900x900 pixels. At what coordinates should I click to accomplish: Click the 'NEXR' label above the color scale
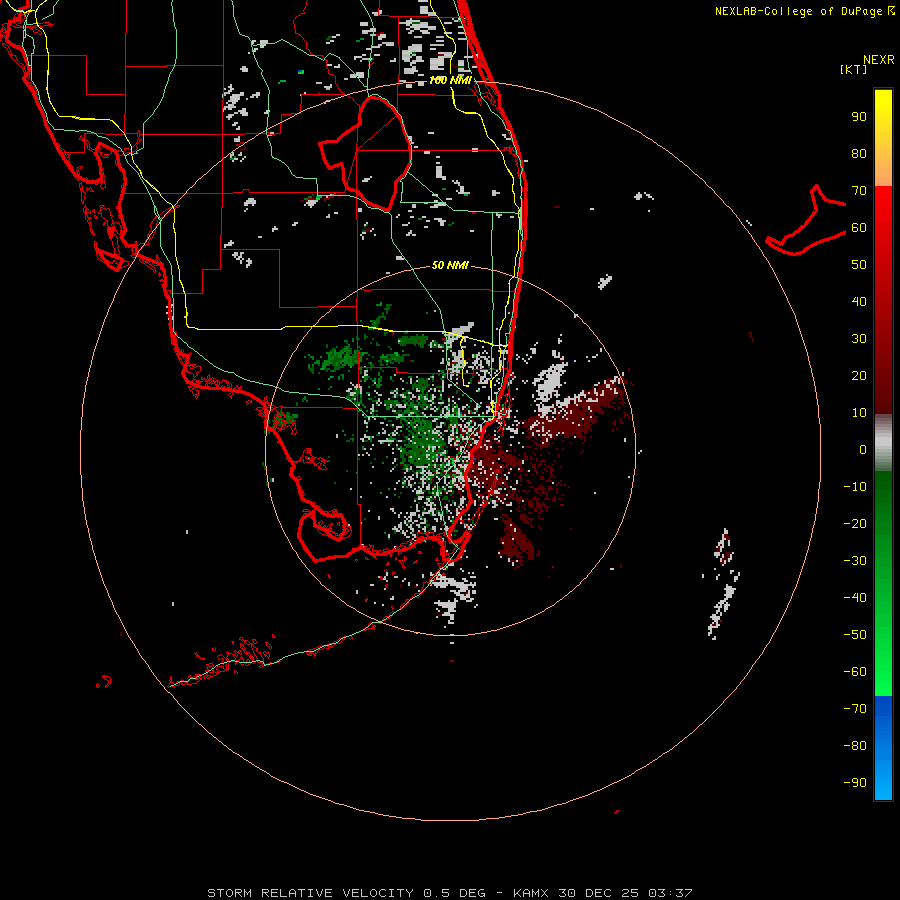(879, 60)
